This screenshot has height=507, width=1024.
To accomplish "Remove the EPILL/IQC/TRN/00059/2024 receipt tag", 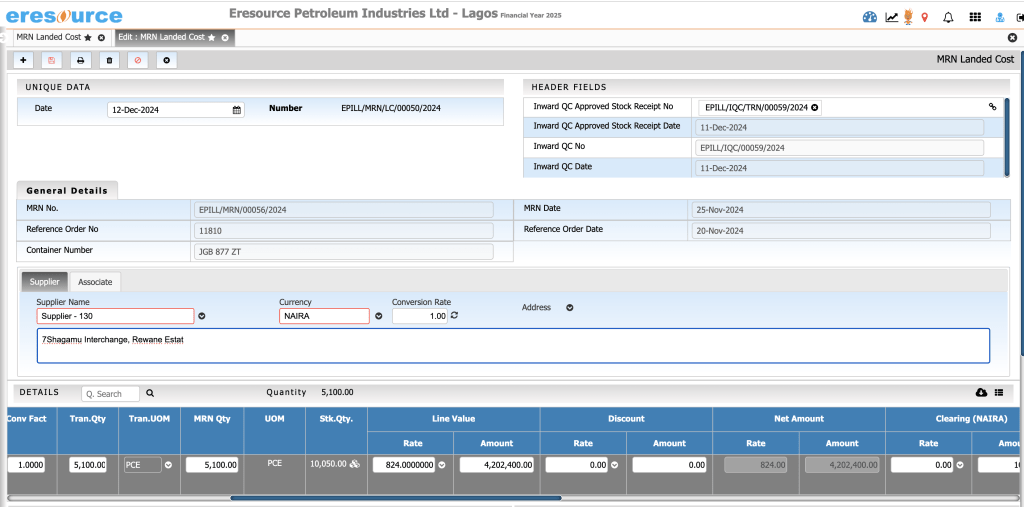I will [x=814, y=107].
